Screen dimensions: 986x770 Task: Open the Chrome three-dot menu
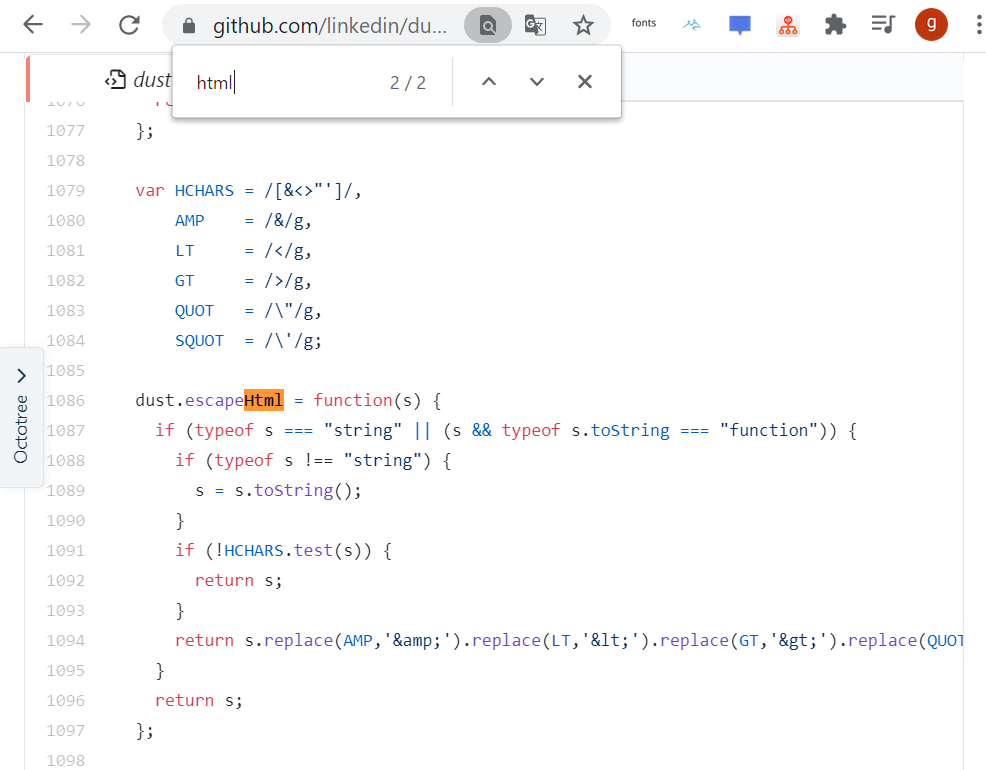978,25
